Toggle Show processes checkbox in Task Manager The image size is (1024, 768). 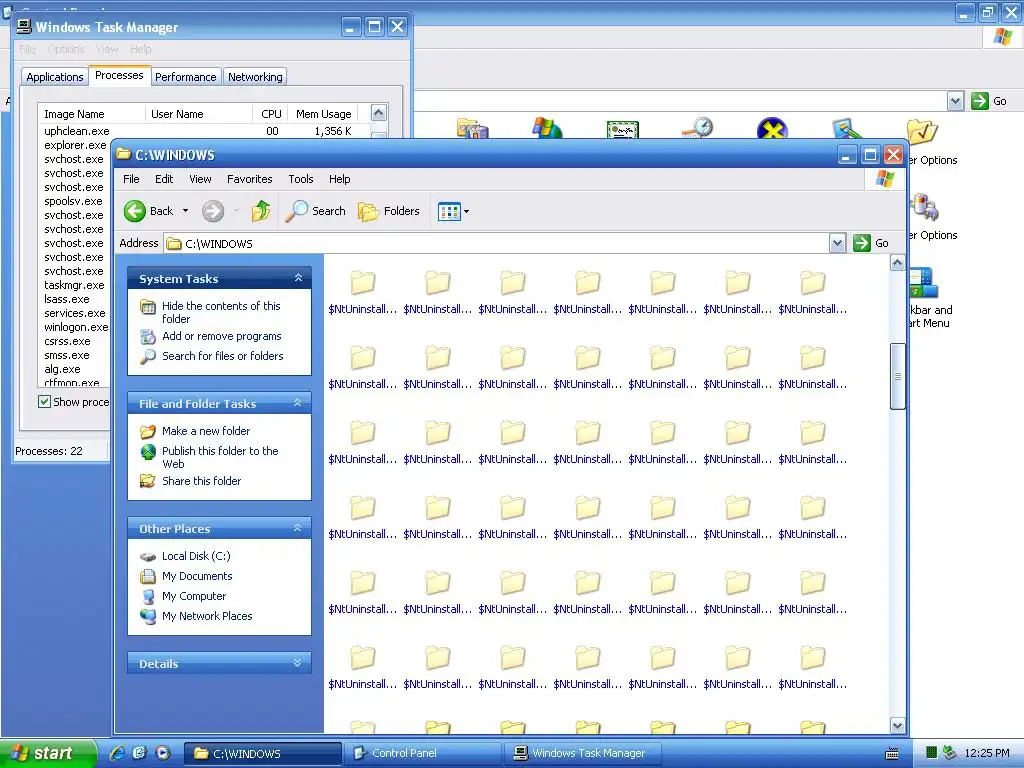[x=44, y=402]
